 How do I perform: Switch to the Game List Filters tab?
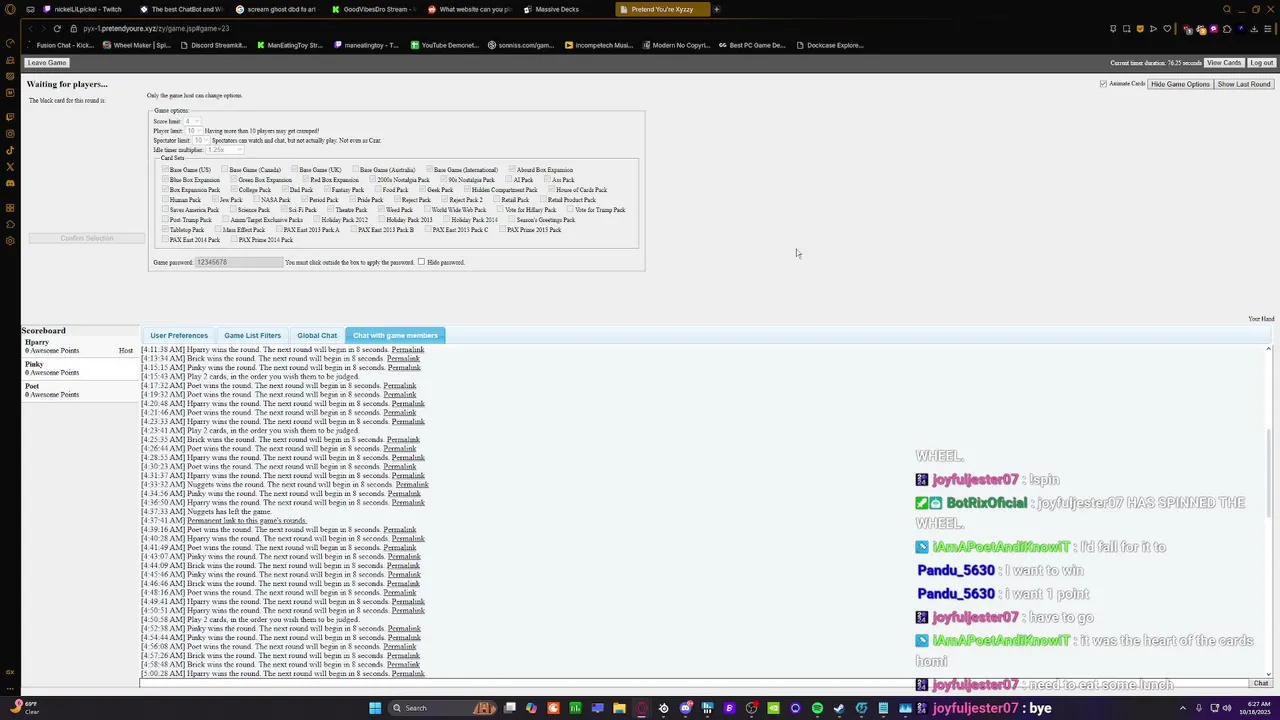point(252,335)
